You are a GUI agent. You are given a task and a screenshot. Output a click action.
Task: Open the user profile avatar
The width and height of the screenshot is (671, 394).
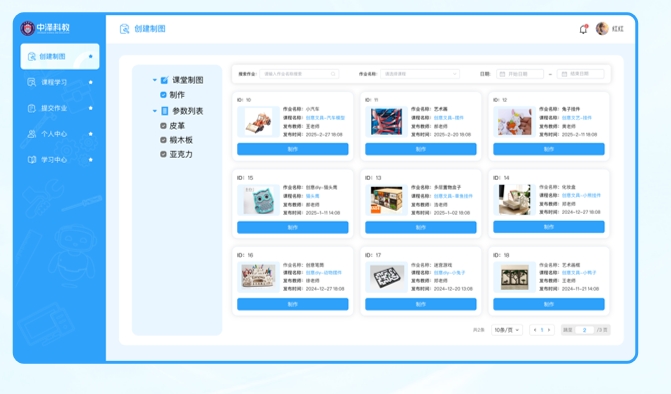click(x=602, y=29)
